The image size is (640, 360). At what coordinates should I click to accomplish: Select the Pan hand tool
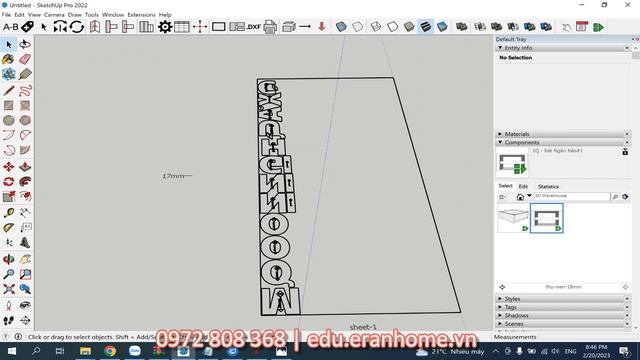[x=25, y=259]
